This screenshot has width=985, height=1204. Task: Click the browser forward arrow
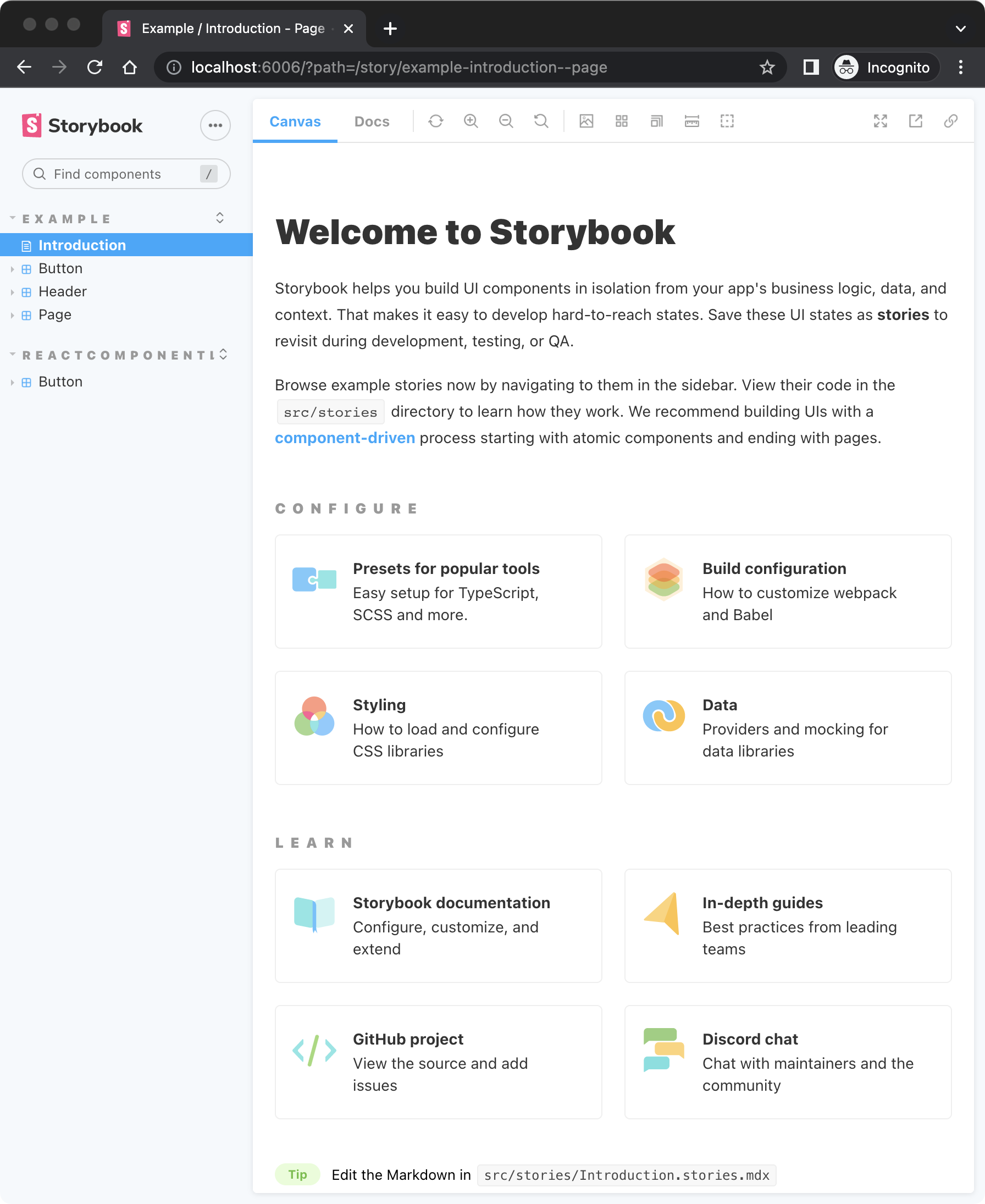tap(59, 67)
